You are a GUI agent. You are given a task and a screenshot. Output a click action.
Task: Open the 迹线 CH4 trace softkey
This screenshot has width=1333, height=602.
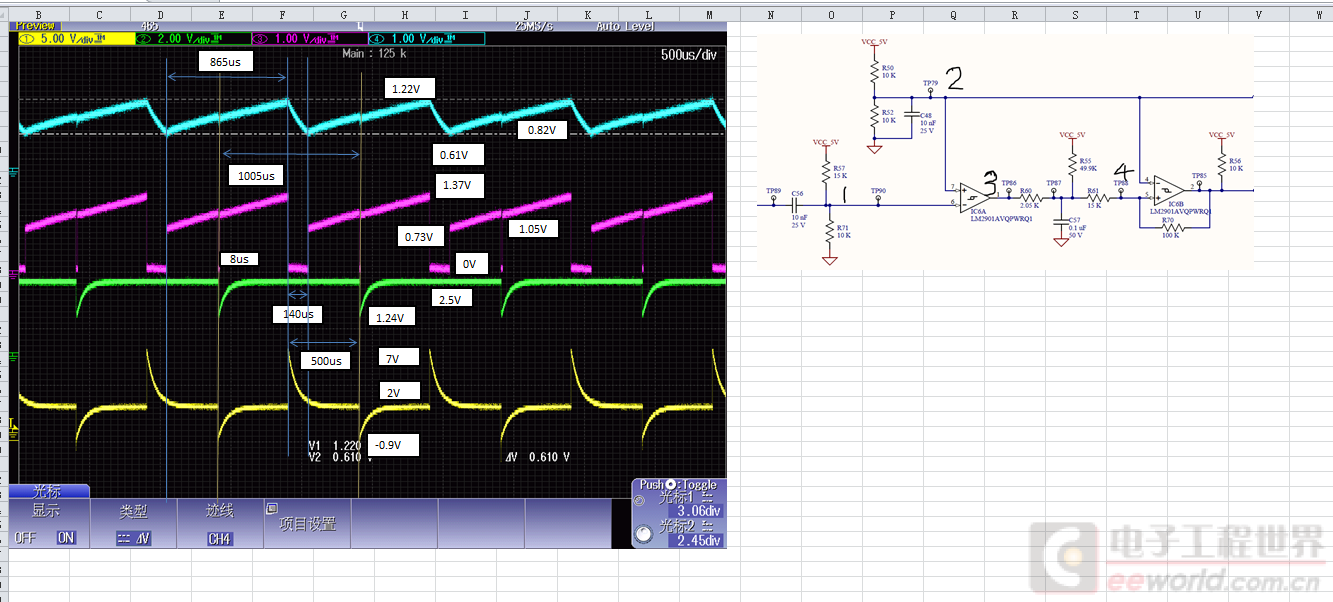point(220,524)
